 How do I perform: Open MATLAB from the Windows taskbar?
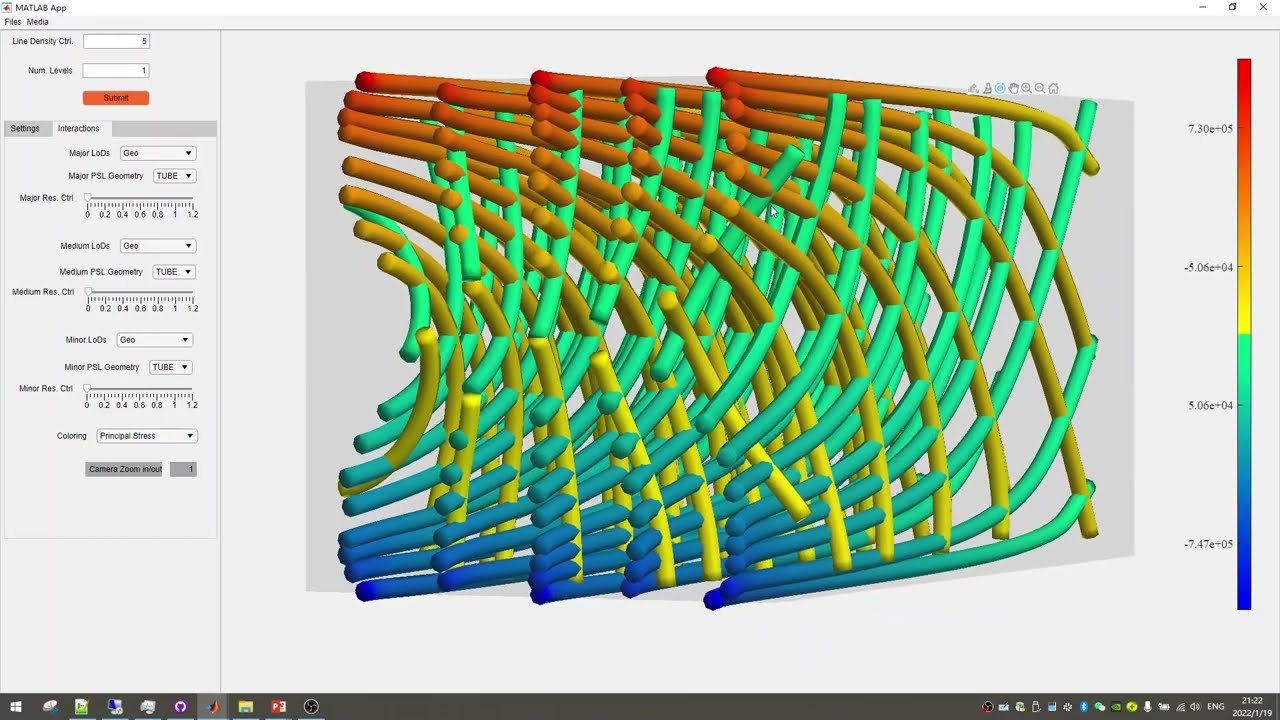212,707
